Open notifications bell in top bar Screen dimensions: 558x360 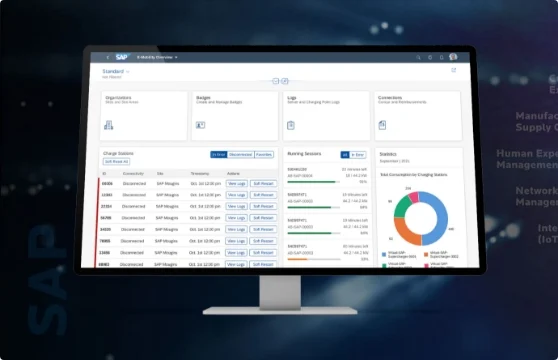pos(442,57)
